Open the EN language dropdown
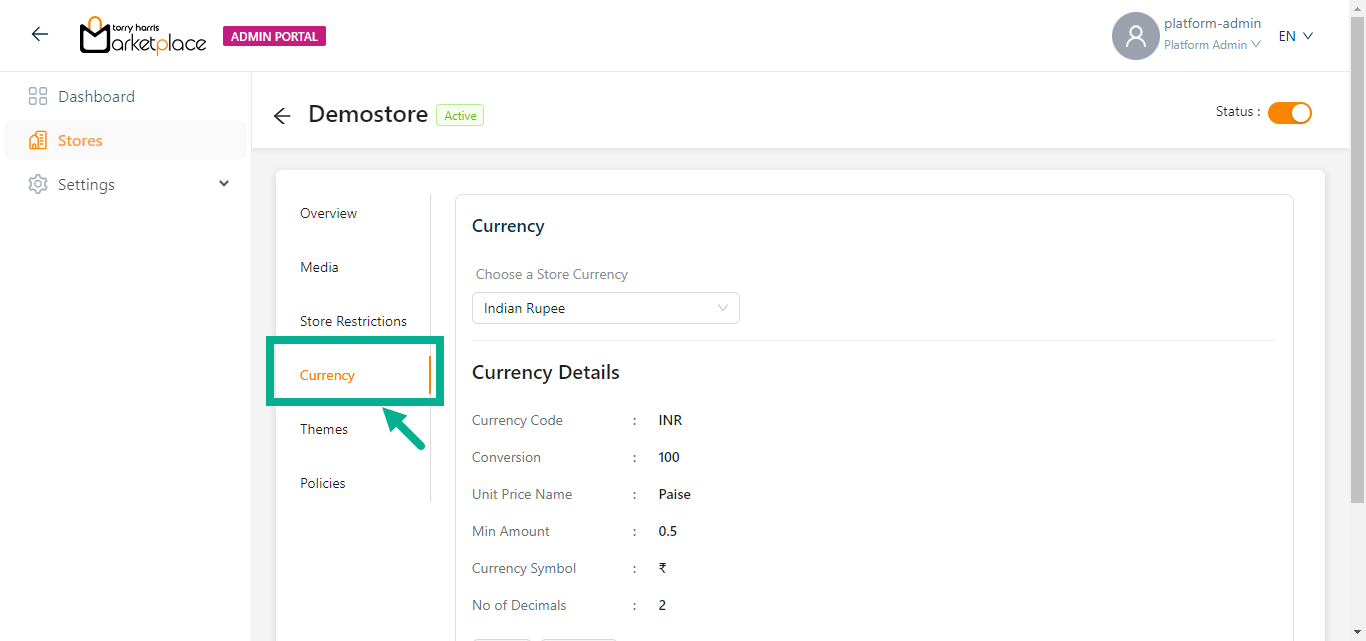The height and width of the screenshot is (641, 1366). [1295, 36]
